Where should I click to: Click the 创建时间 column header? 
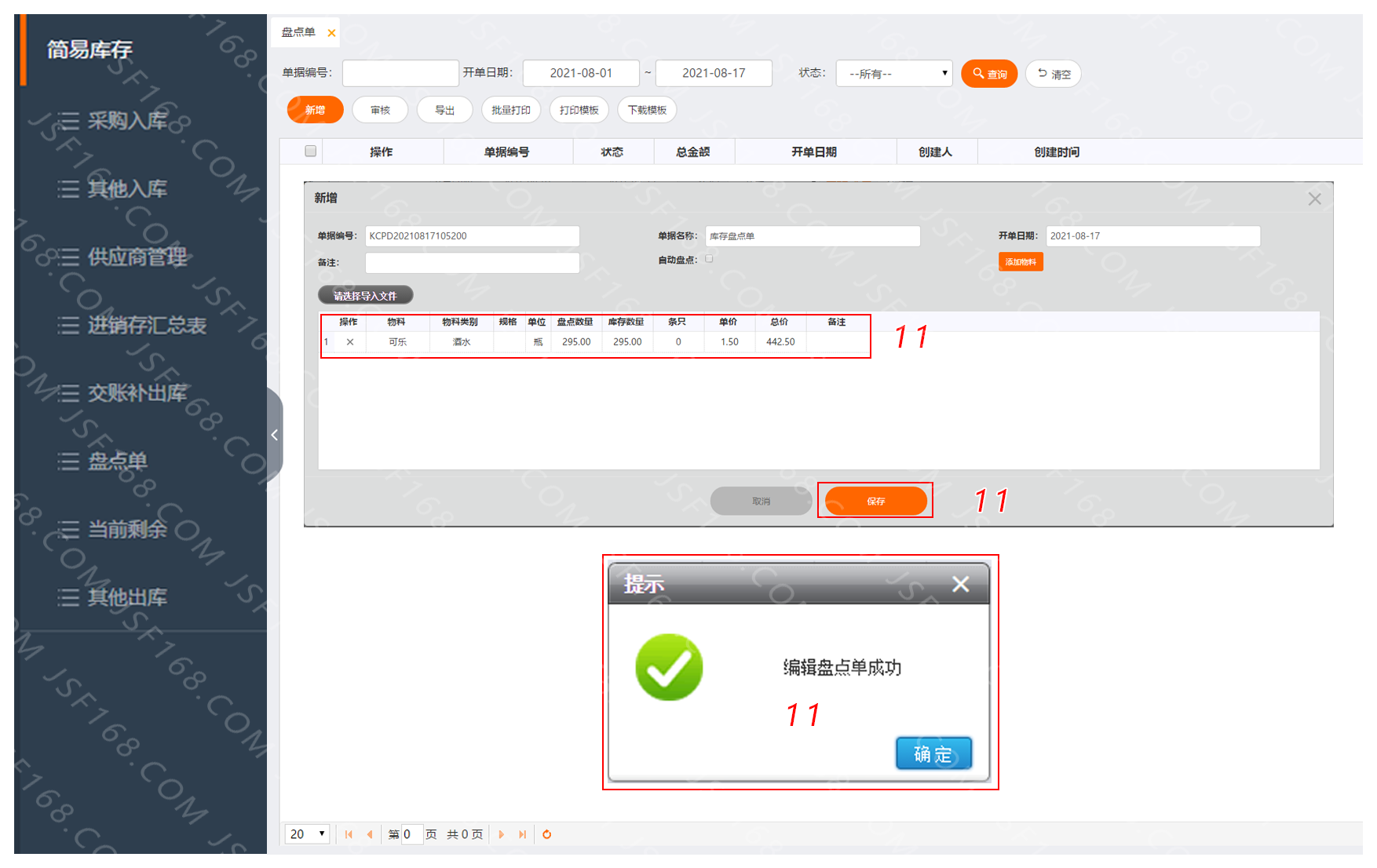(x=1057, y=152)
